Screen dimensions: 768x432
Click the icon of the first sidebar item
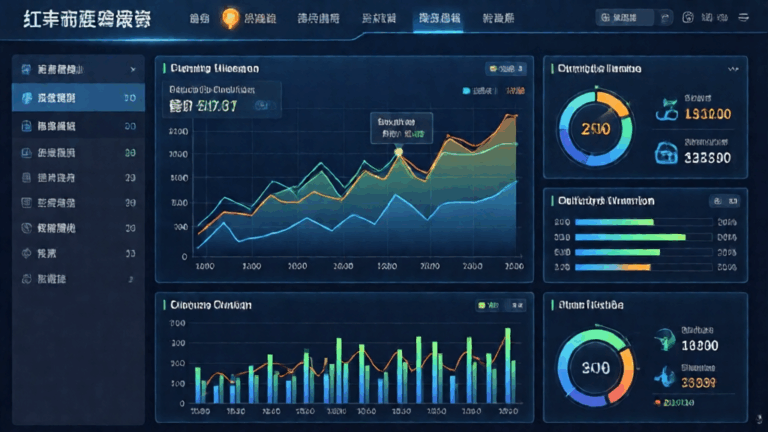click(26, 70)
